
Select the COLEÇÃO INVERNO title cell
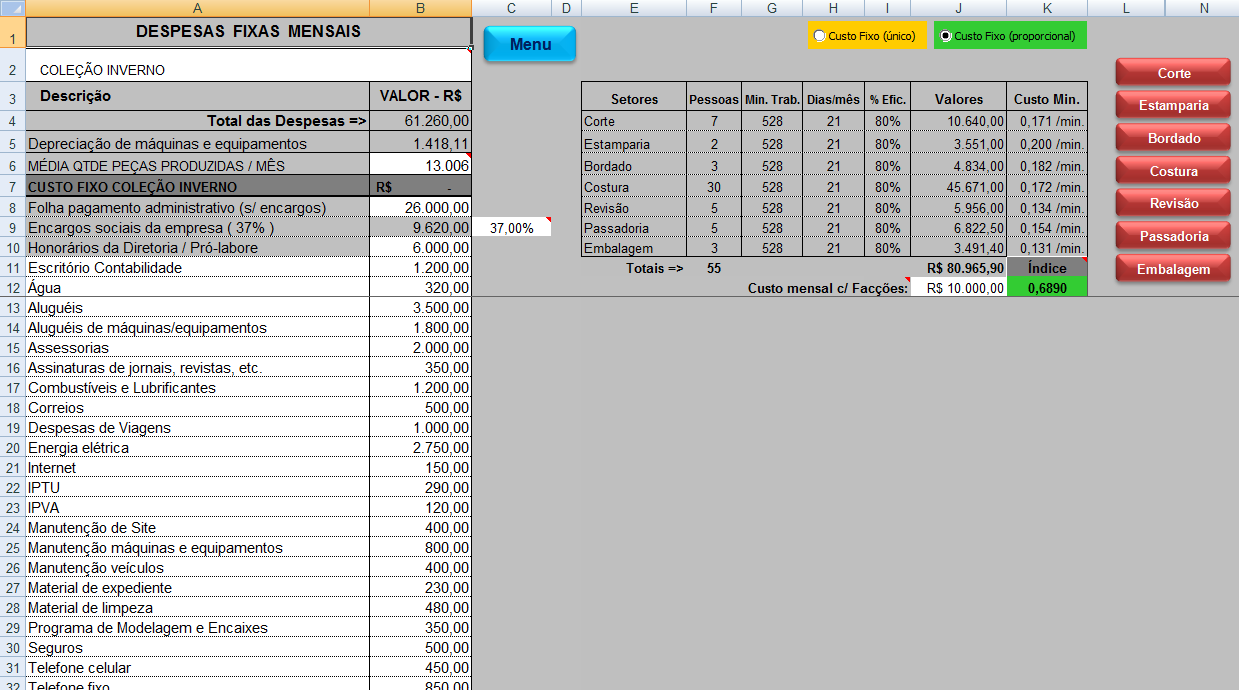248,70
